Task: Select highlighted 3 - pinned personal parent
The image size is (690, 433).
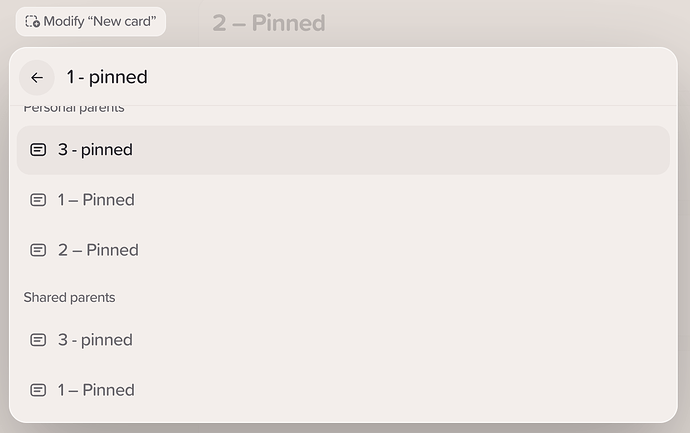Action: click(343, 150)
